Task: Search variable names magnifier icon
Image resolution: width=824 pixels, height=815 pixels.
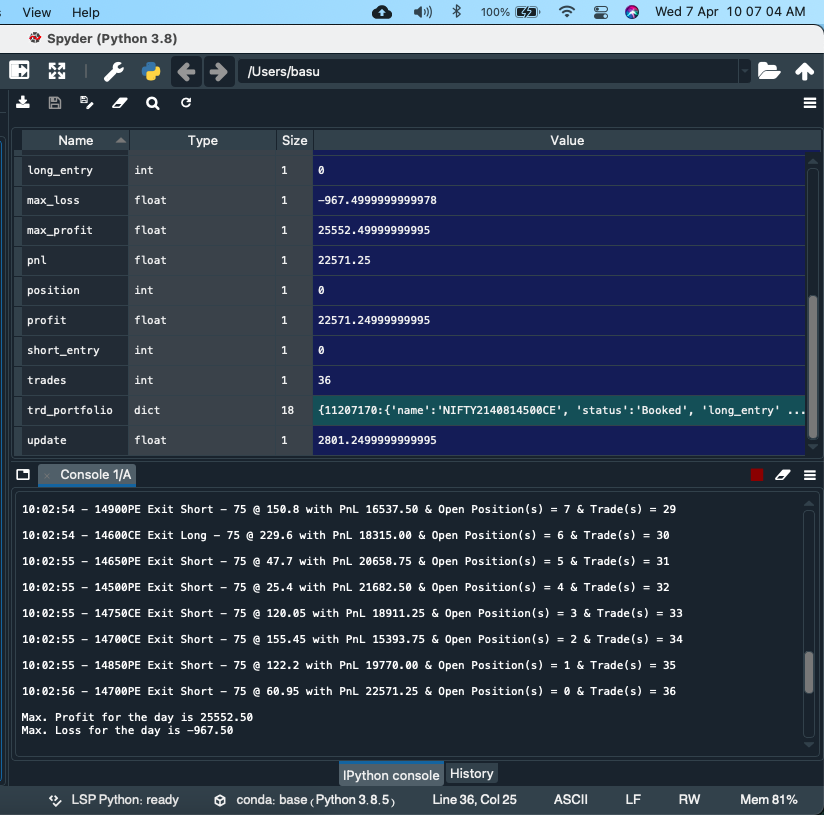Action: (x=152, y=103)
